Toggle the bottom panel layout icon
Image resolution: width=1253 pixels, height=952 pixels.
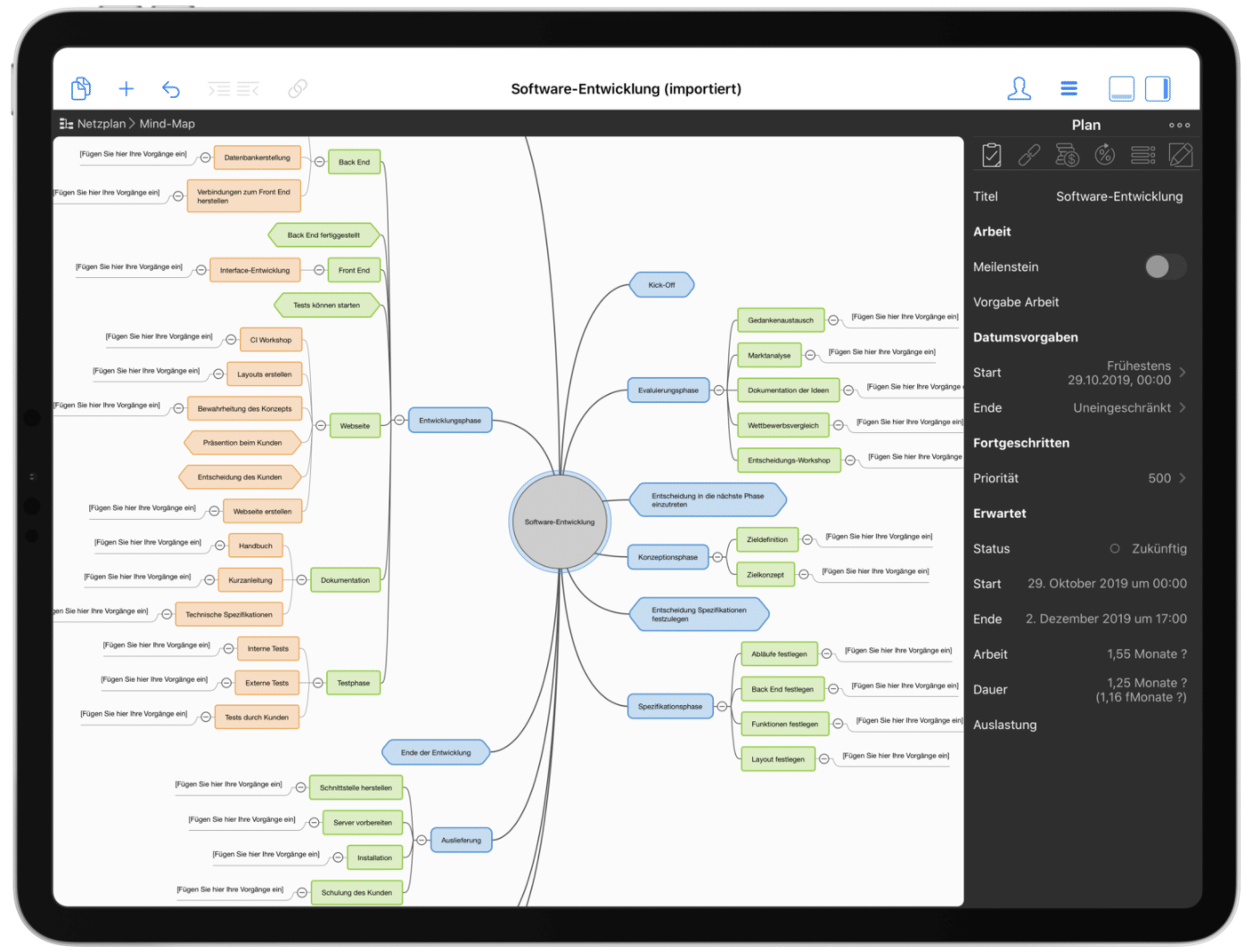[1121, 88]
